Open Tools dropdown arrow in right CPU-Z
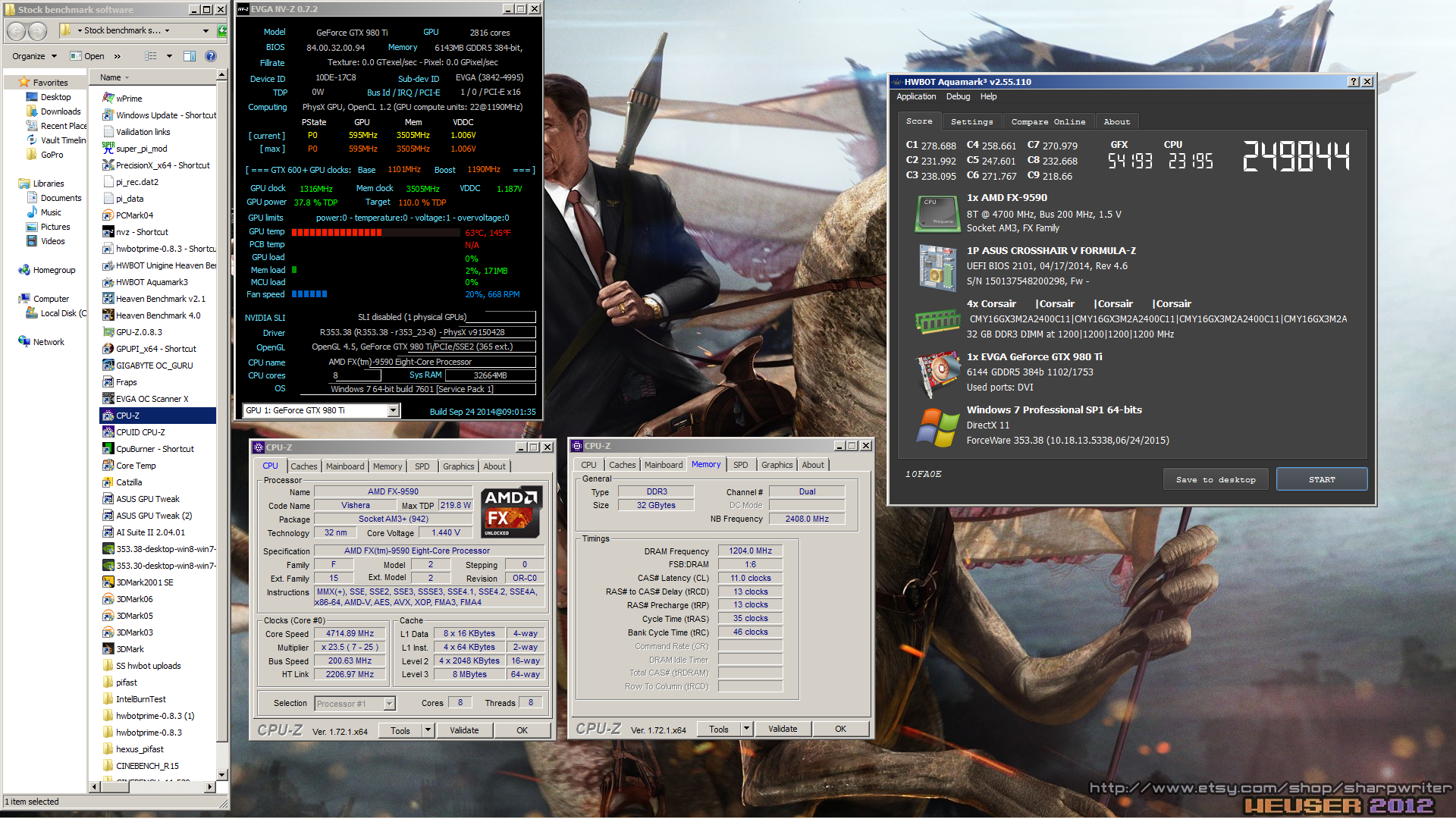Image resolution: width=1456 pixels, height=819 pixels. coord(746,729)
